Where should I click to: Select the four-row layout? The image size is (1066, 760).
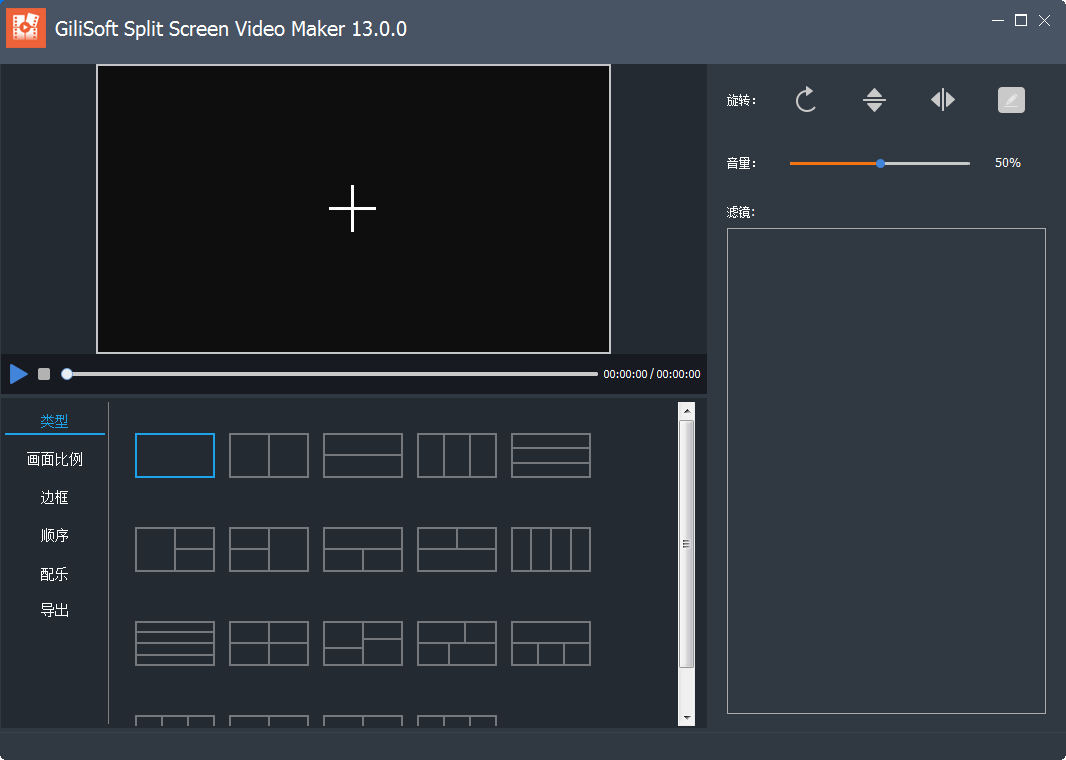click(175, 643)
